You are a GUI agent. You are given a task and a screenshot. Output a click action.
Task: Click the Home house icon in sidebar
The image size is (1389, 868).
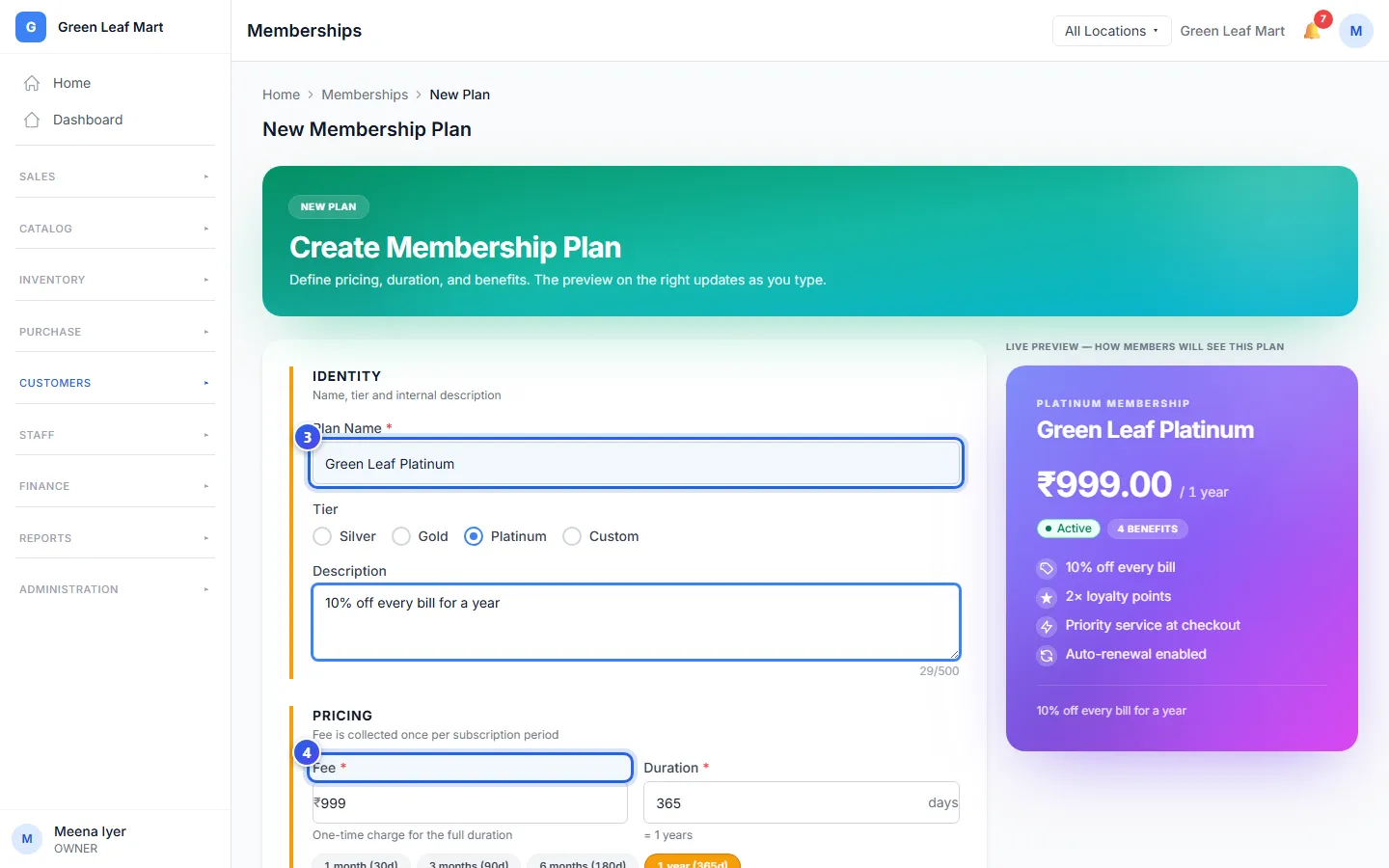32,83
